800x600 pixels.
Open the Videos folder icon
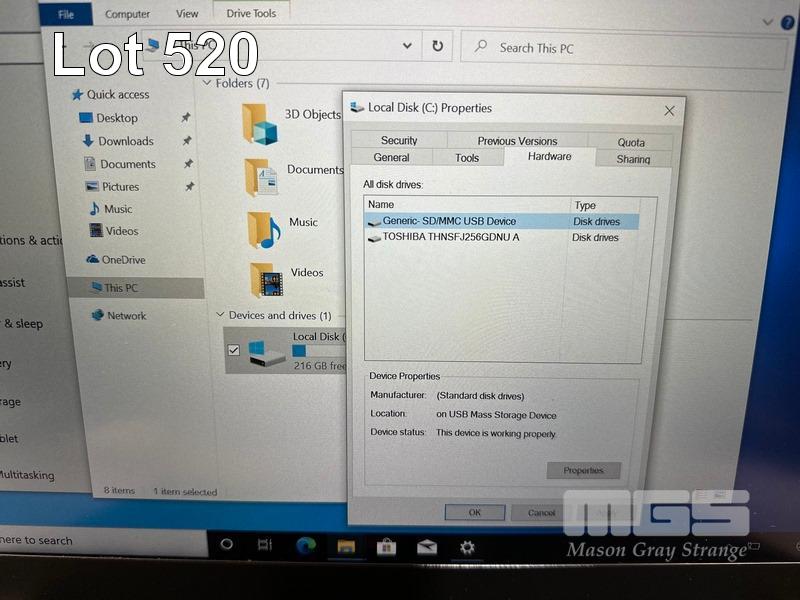pos(266,279)
